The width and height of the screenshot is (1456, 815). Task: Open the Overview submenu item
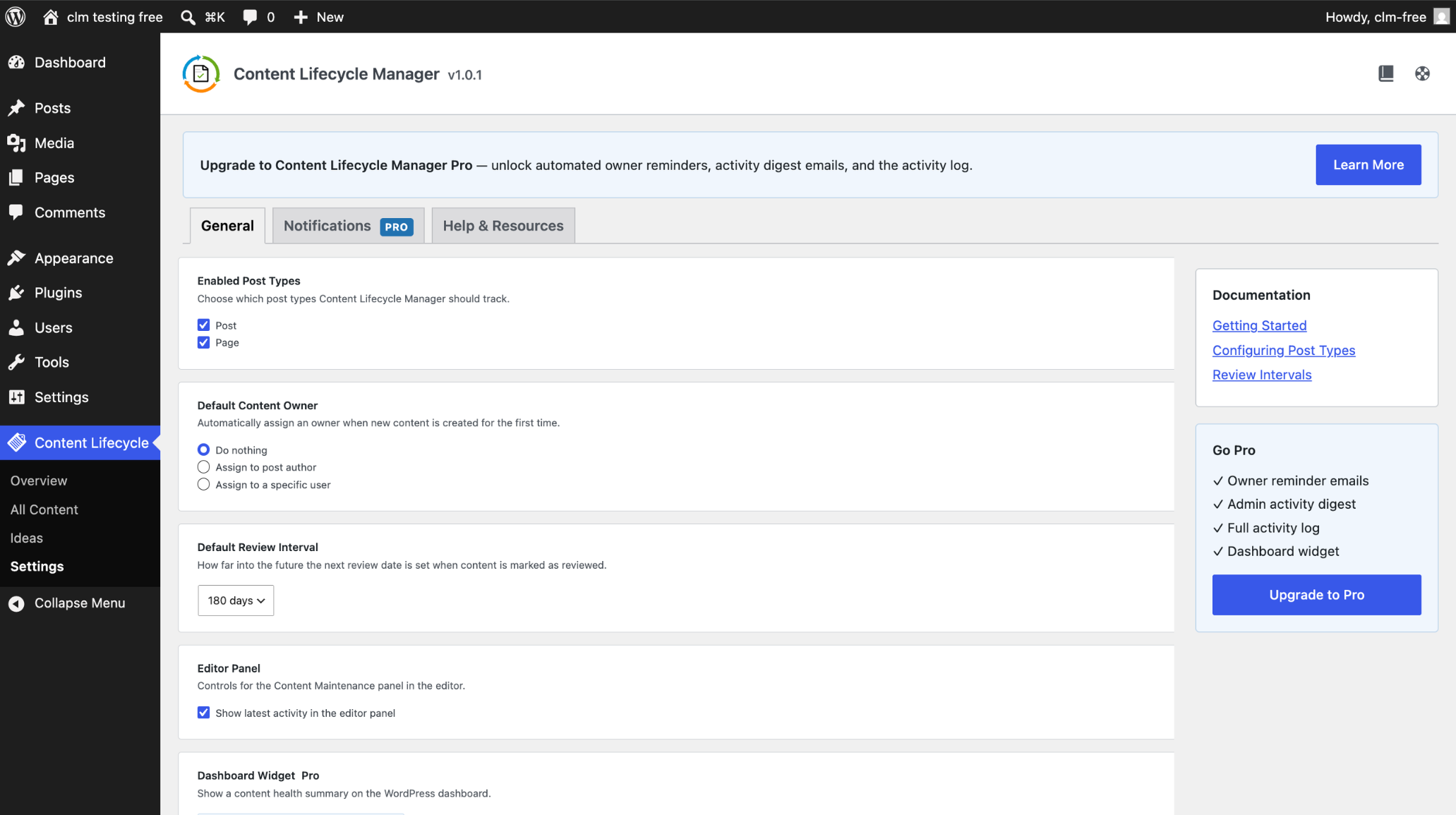[x=39, y=481]
